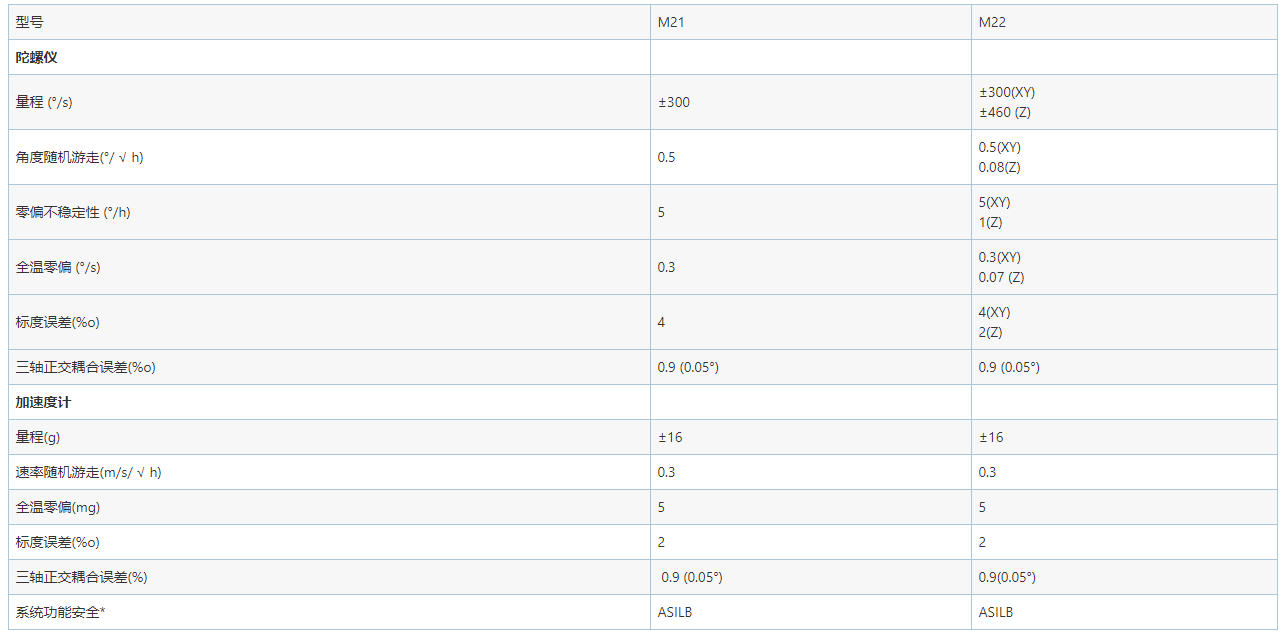
Task: Click the ASILB value under M22
Action: click(996, 612)
